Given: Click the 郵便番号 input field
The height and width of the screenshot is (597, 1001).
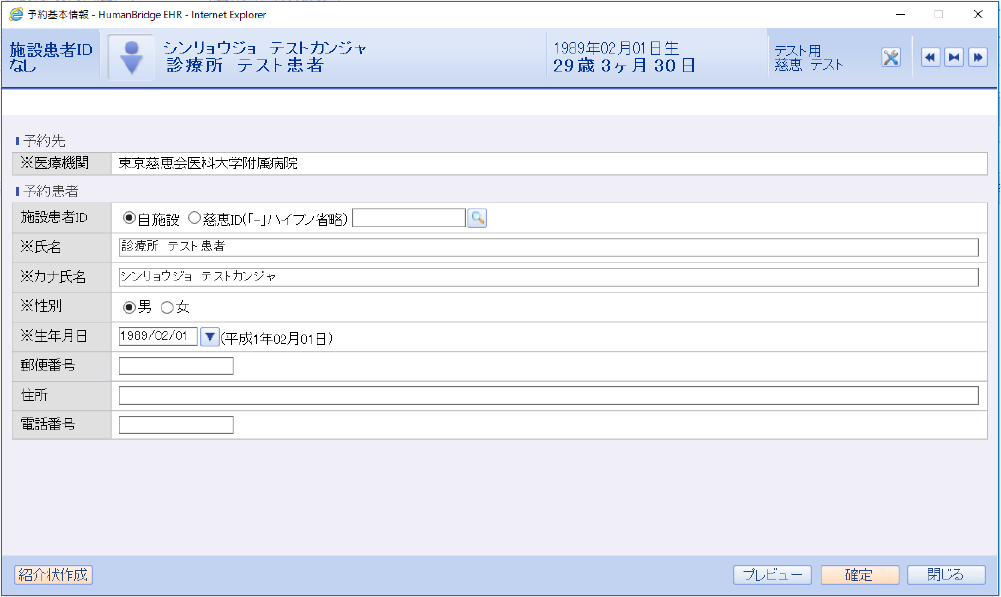Looking at the screenshot, I should (x=176, y=366).
